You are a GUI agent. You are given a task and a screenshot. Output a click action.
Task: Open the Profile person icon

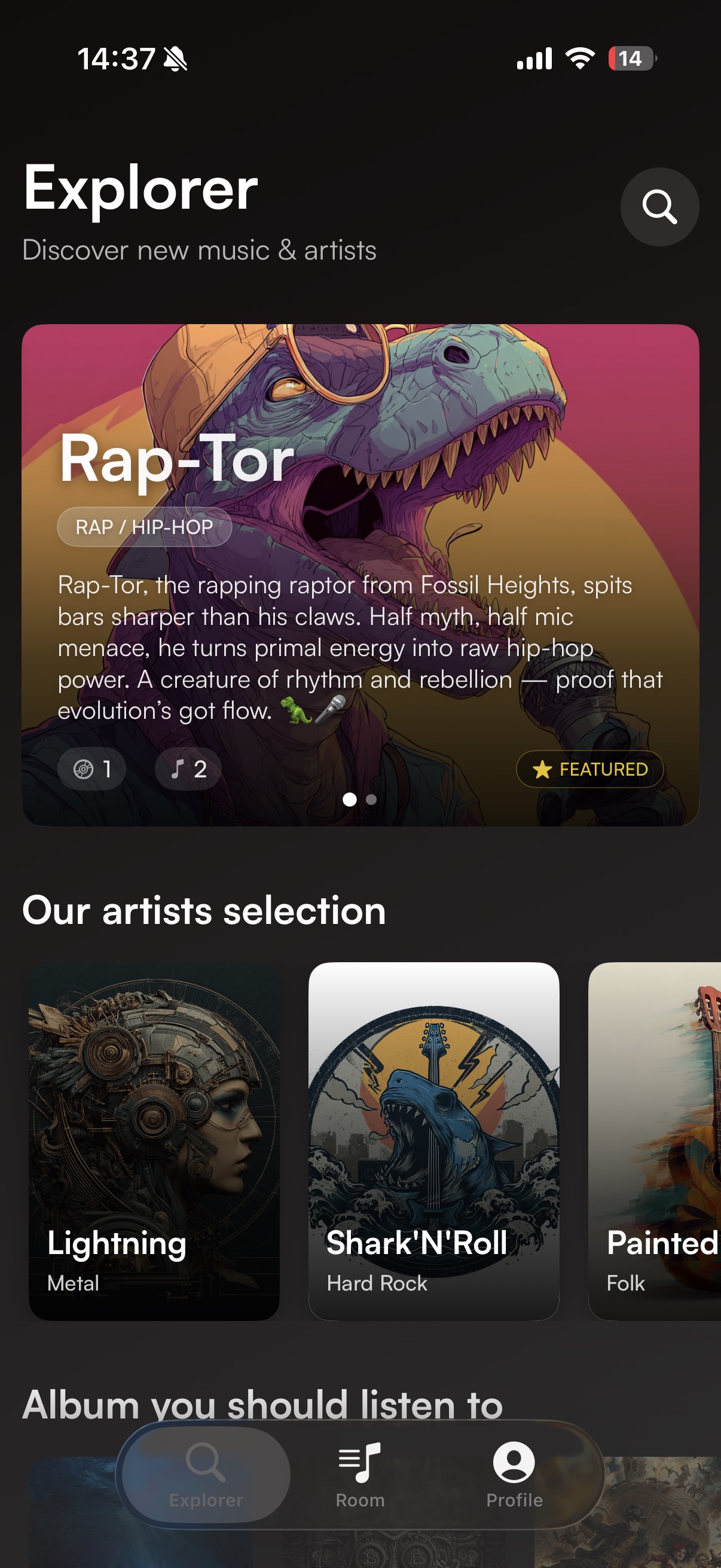pos(514,1462)
